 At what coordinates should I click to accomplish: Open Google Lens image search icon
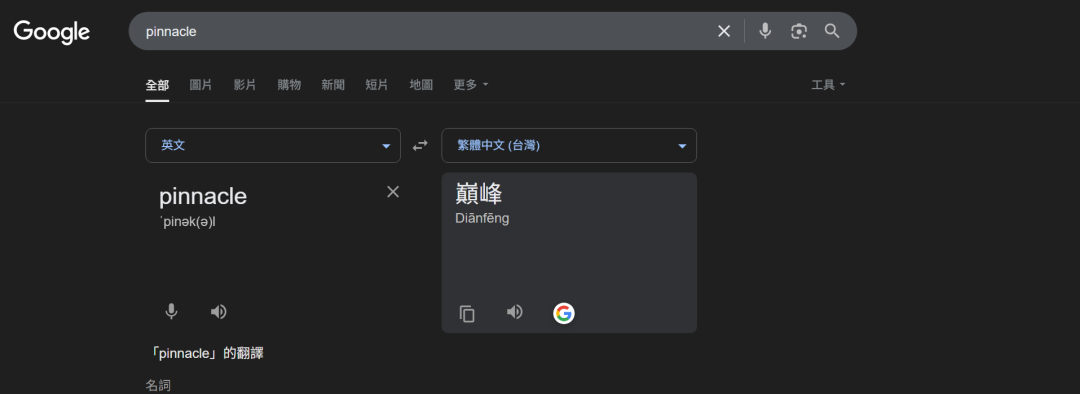798,31
